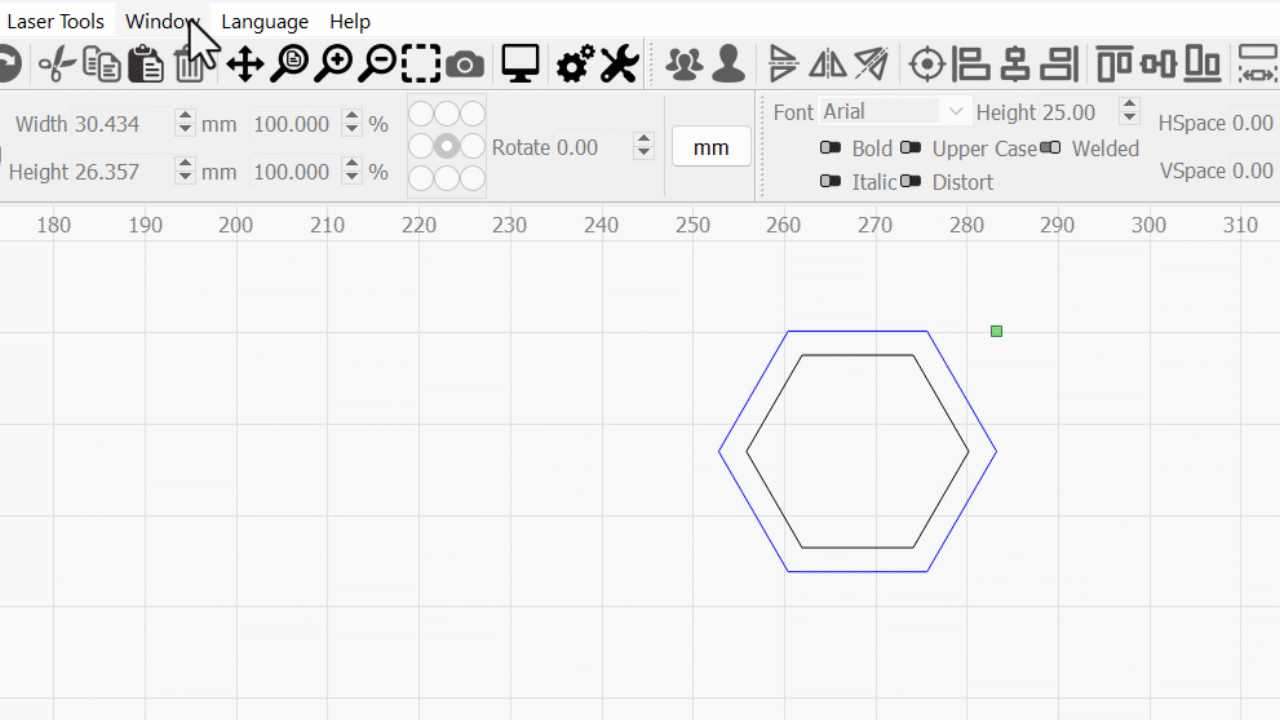Open Device Settings wrench-and-screwdriver icon
This screenshot has width=1280, height=720.
(x=619, y=65)
